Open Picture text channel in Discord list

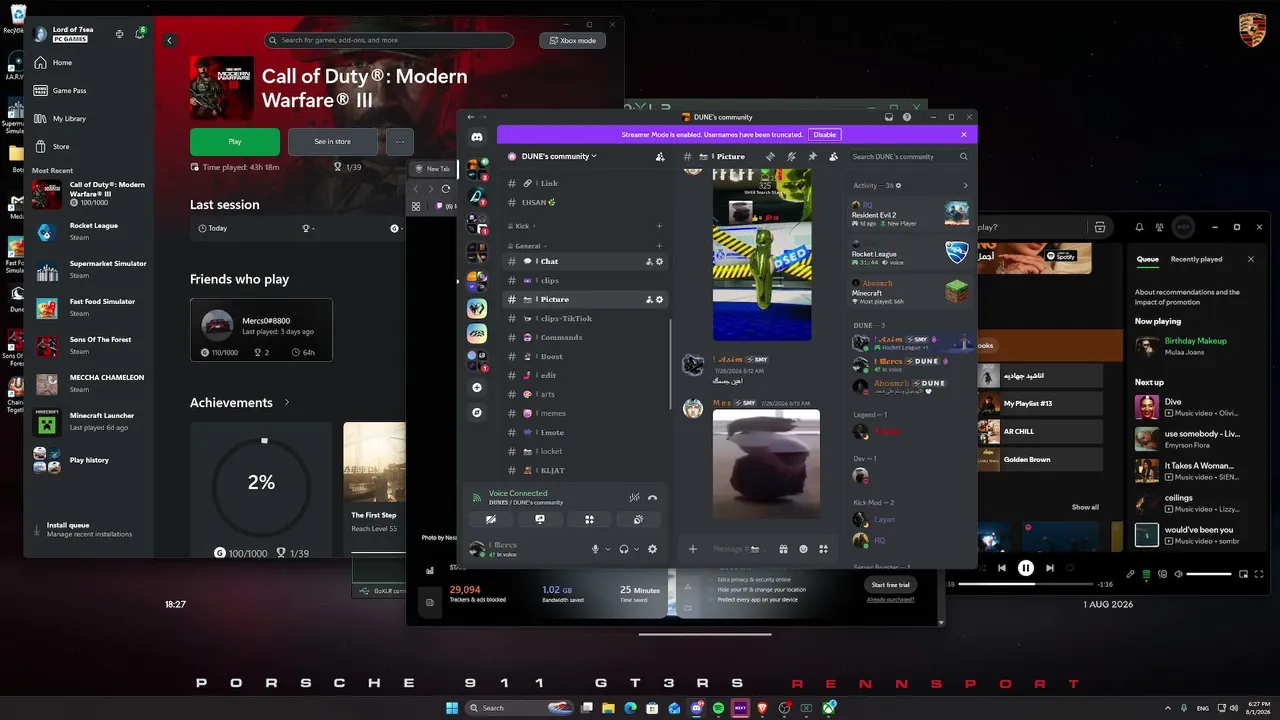587,299
